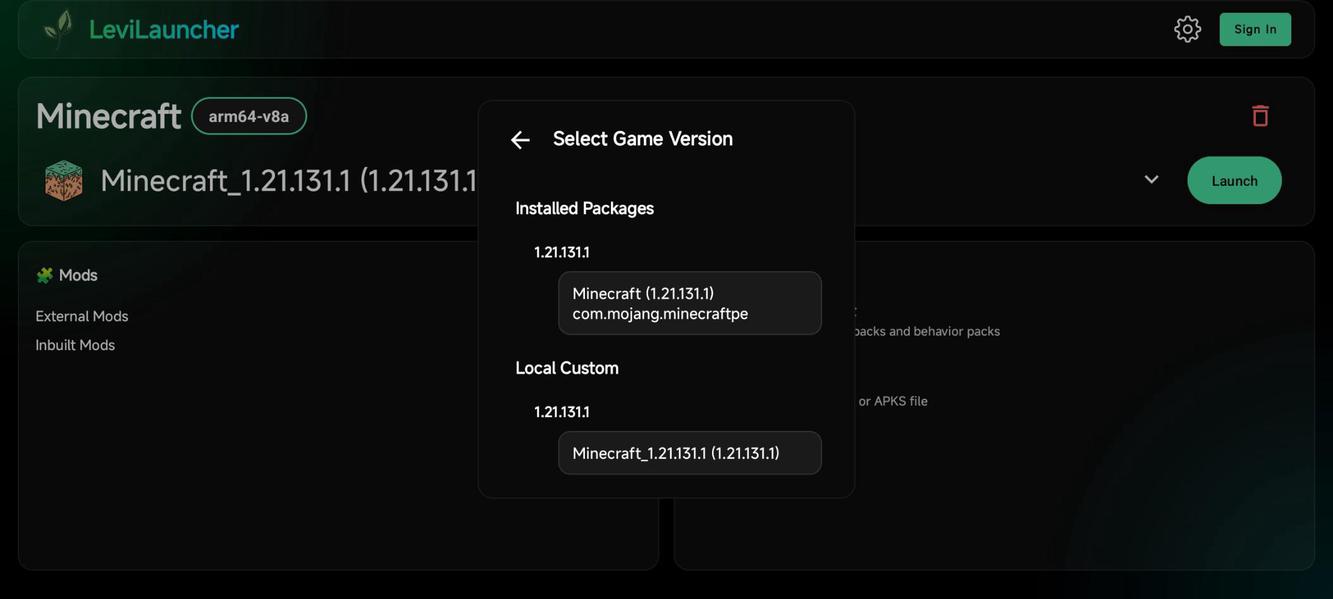Screen dimensions: 1333x599
Task: Click the LeviLauncher title text
Action: pyautogui.click(x=164, y=30)
